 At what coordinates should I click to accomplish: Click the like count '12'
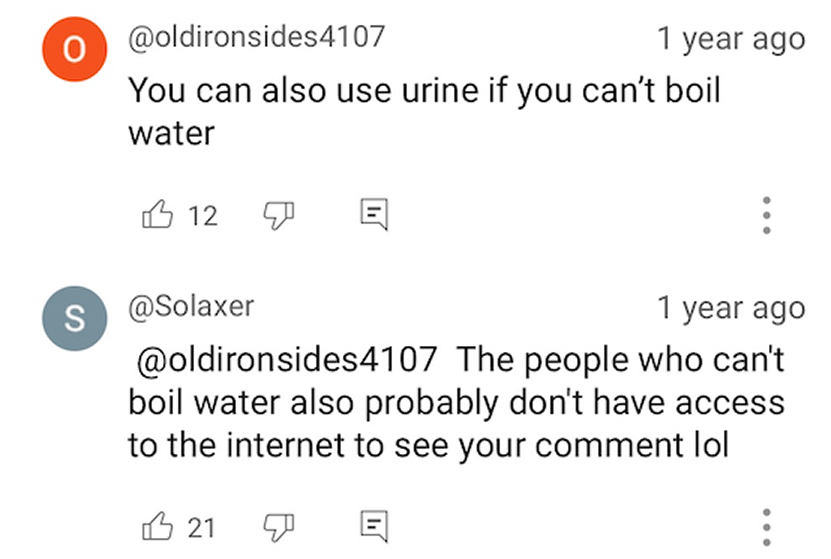(x=203, y=215)
